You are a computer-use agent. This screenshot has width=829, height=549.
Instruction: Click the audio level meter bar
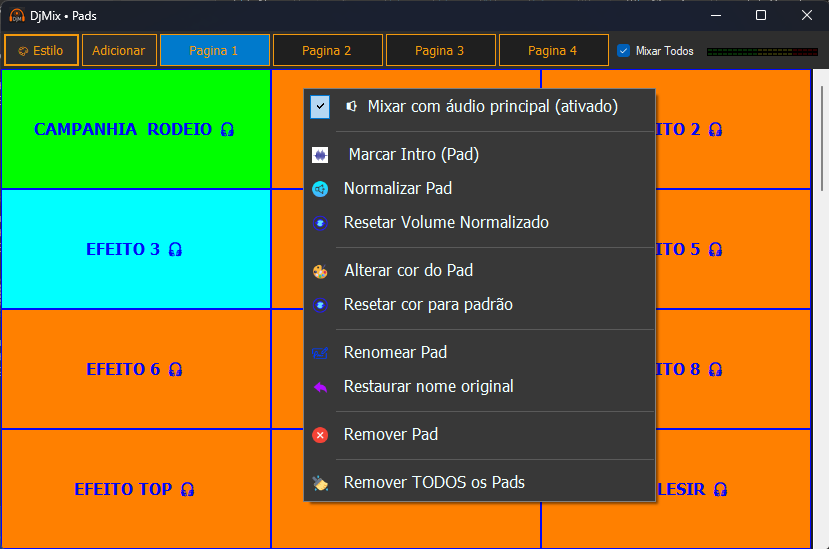point(762,52)
